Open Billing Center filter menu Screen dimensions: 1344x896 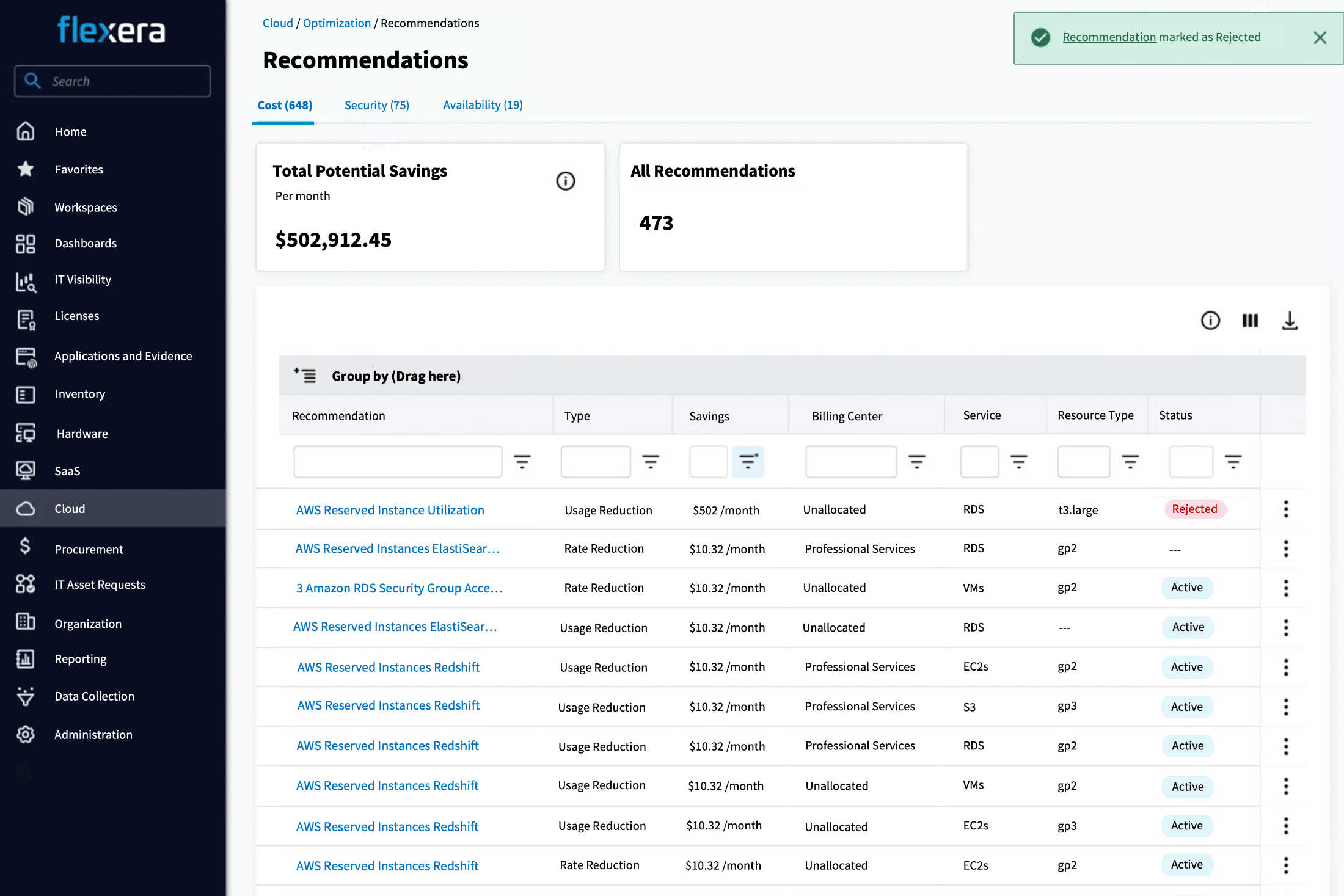coord(917,461)
